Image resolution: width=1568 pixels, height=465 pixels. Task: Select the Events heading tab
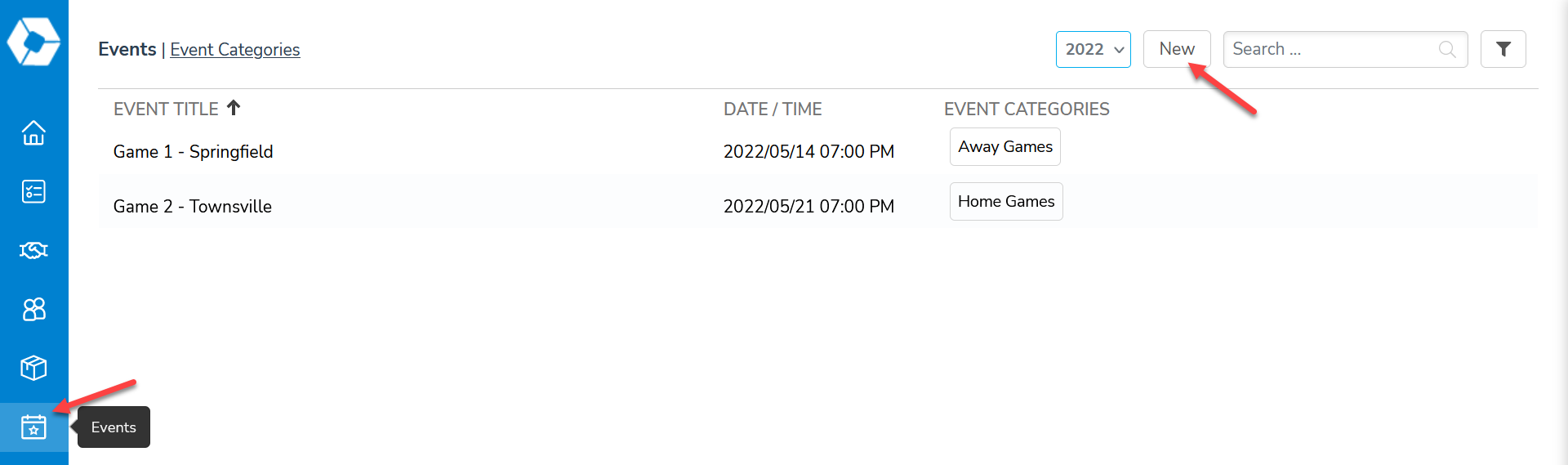pyautogui.click(x=127, y=49)
